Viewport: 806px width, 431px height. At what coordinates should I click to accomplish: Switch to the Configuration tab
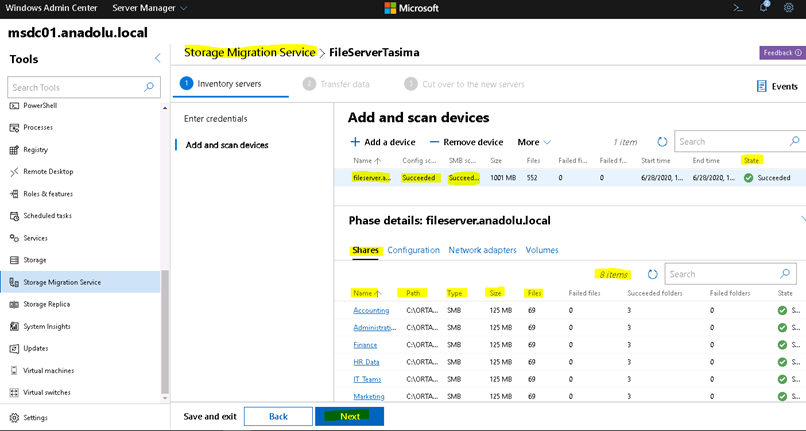[x=413, y=250]
